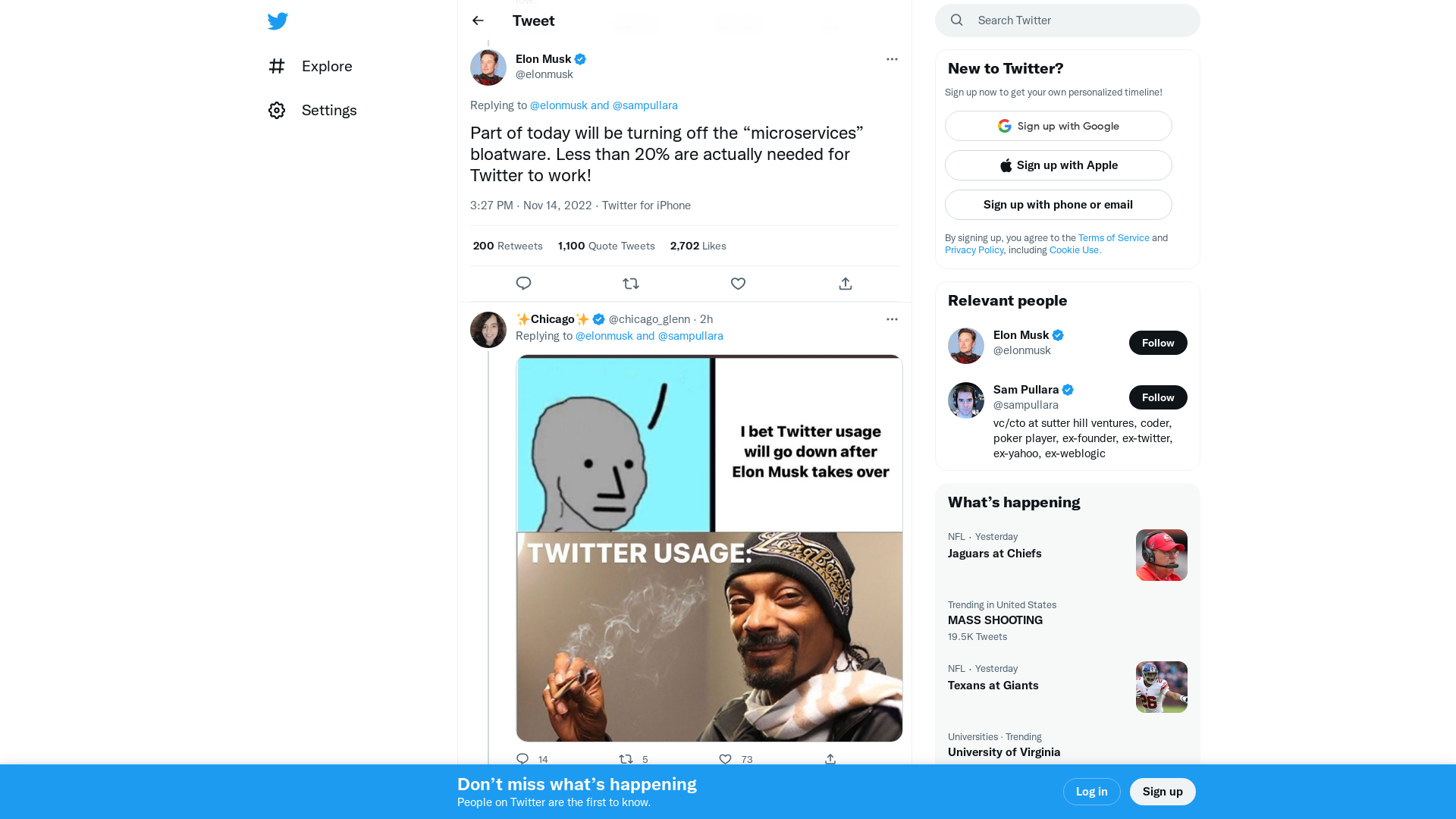Open the Explore page via hashtag icon
The height and width of the screenshot is (819, 1456).
click(x=277, y=67)
